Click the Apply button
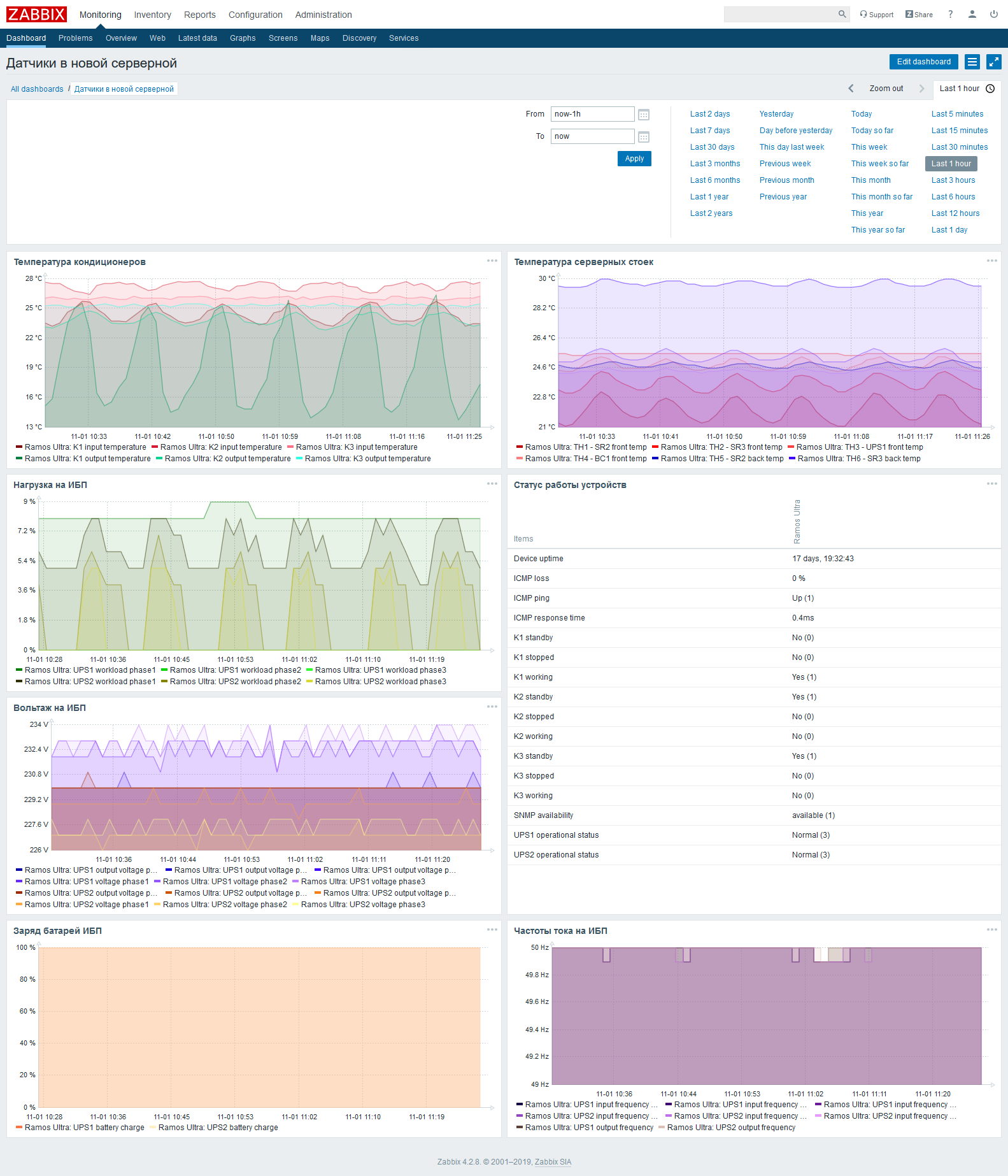The height and width of the screenshot is (1176, 1008). click(634, 159)
